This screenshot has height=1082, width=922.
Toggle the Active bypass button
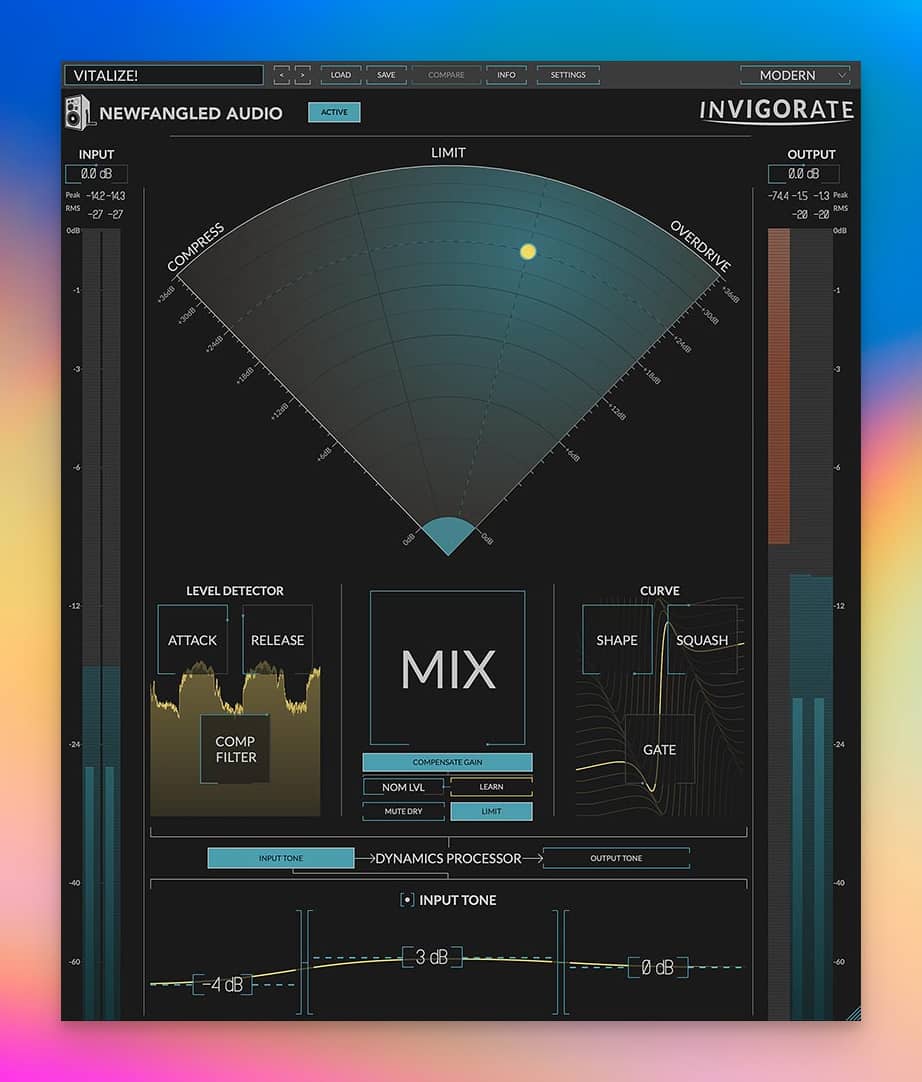click(334, 112)
